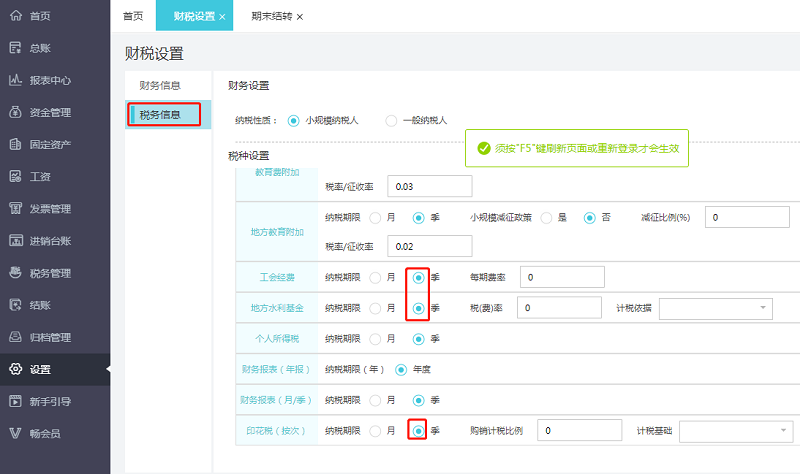Screen dimensions: 800x474
Task: Select the 财税设置 tab
Action: click(x=194, y=16)
